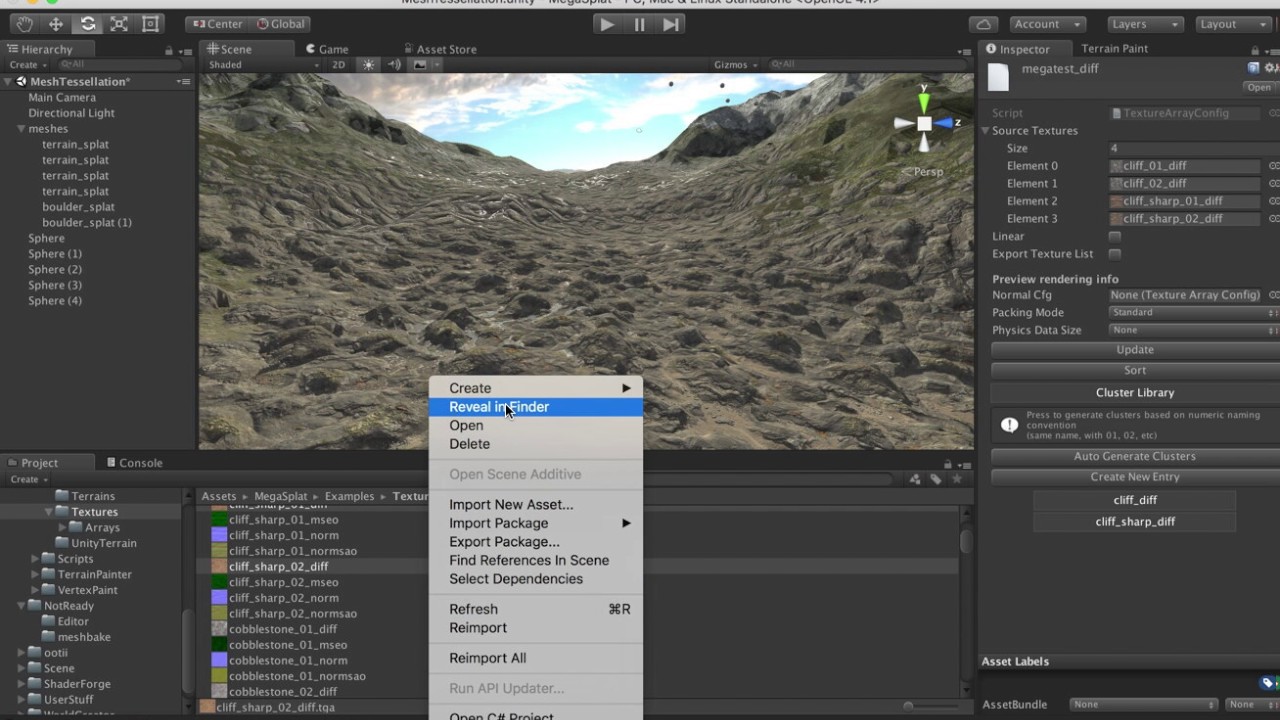Toggle scene lighting sun icon

pyautogui.click(x=369, y=65)
